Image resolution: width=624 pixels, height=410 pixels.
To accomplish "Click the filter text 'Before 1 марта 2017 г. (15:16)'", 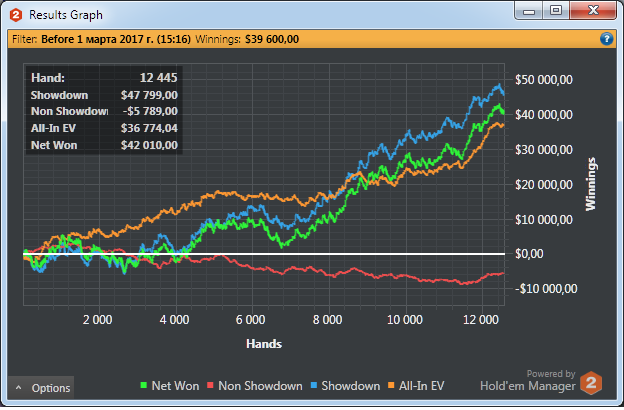I will (x=116, y=39).
